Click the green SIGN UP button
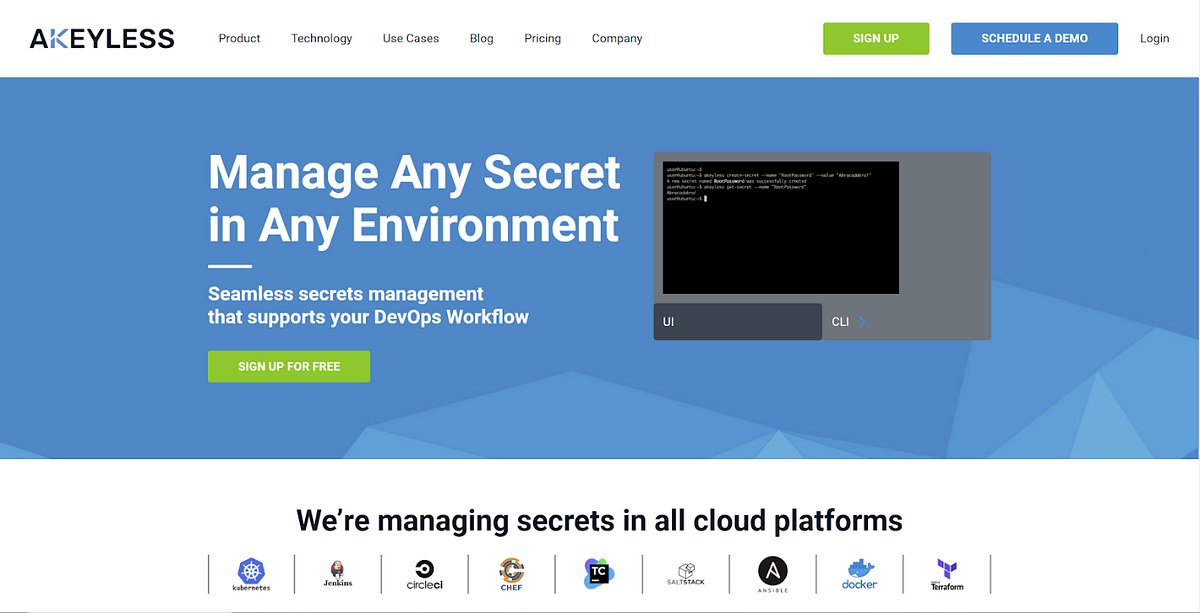Image resolution: width=1200 pixels, height=613 pixels. tap(876, 38)
